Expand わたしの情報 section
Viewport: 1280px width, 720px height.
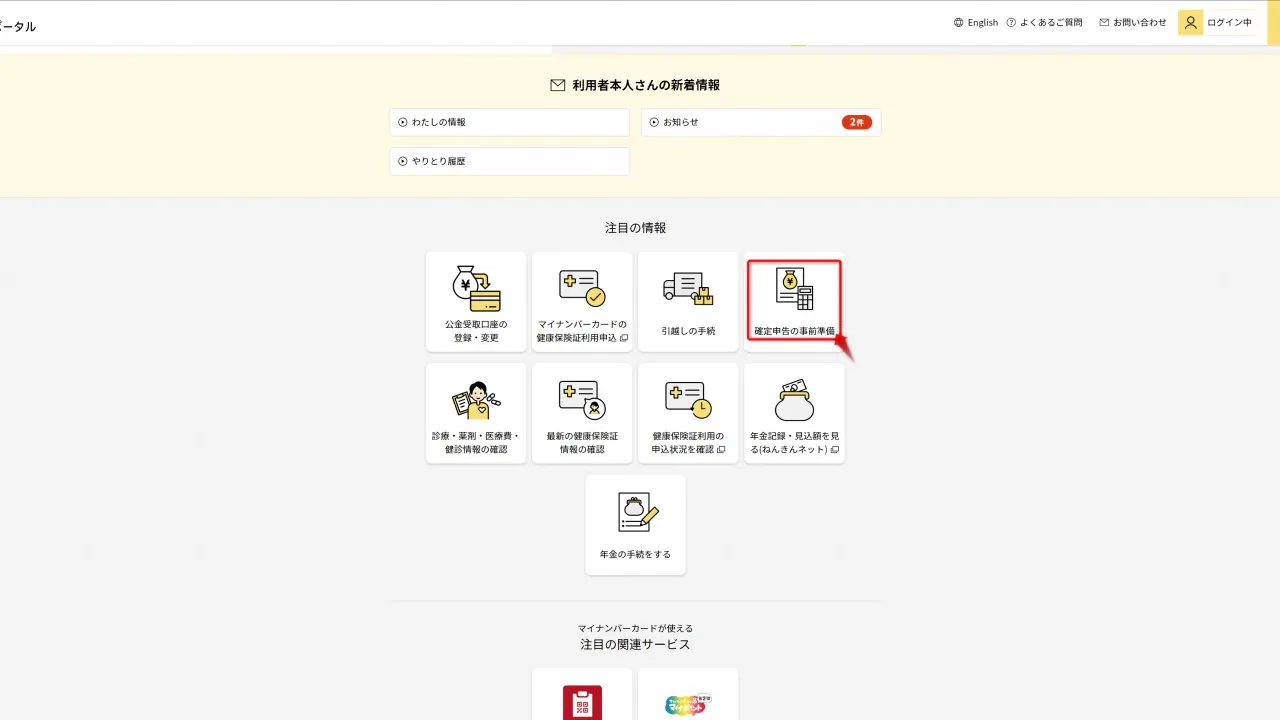coord(509,122)
